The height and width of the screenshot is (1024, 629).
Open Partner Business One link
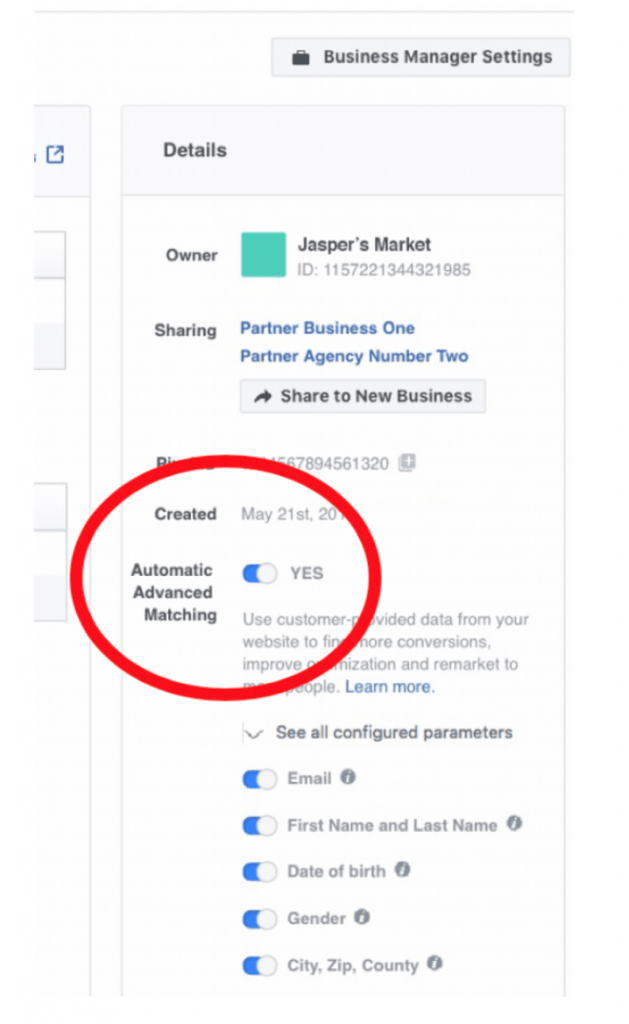pyautogui.click(x=327, y=328)
